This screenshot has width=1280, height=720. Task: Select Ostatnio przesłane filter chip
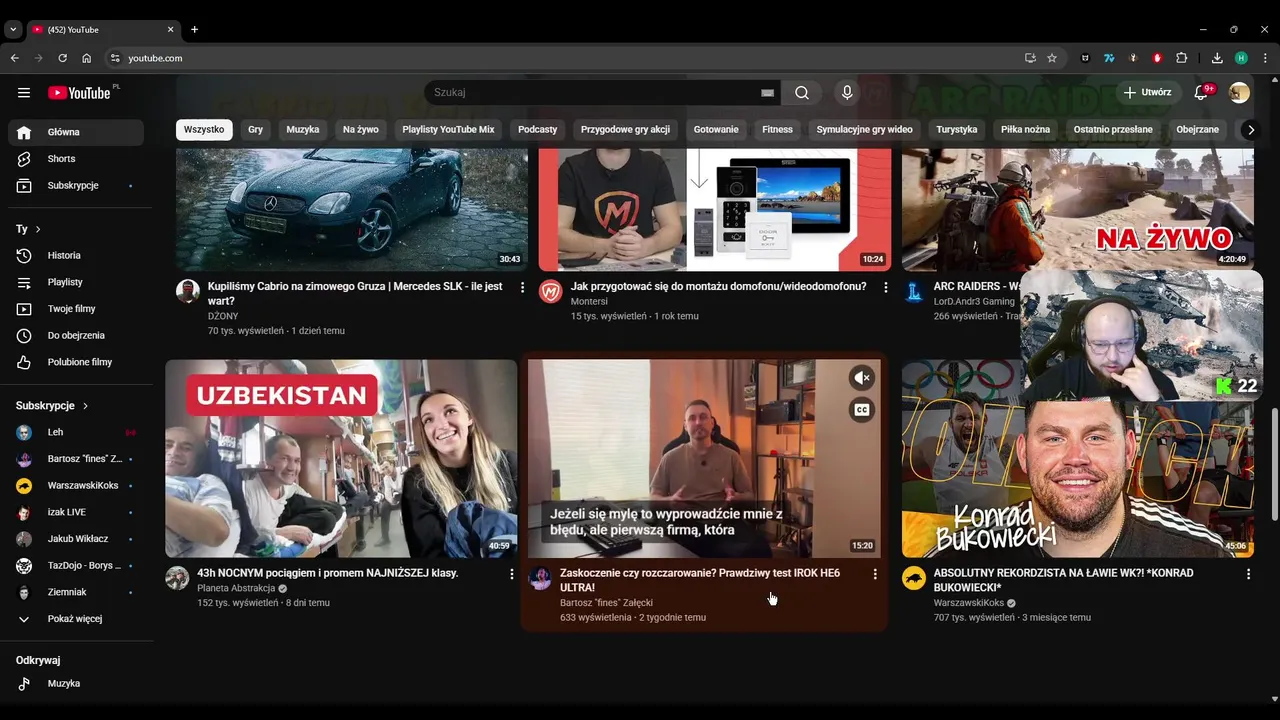(1113, 129)
